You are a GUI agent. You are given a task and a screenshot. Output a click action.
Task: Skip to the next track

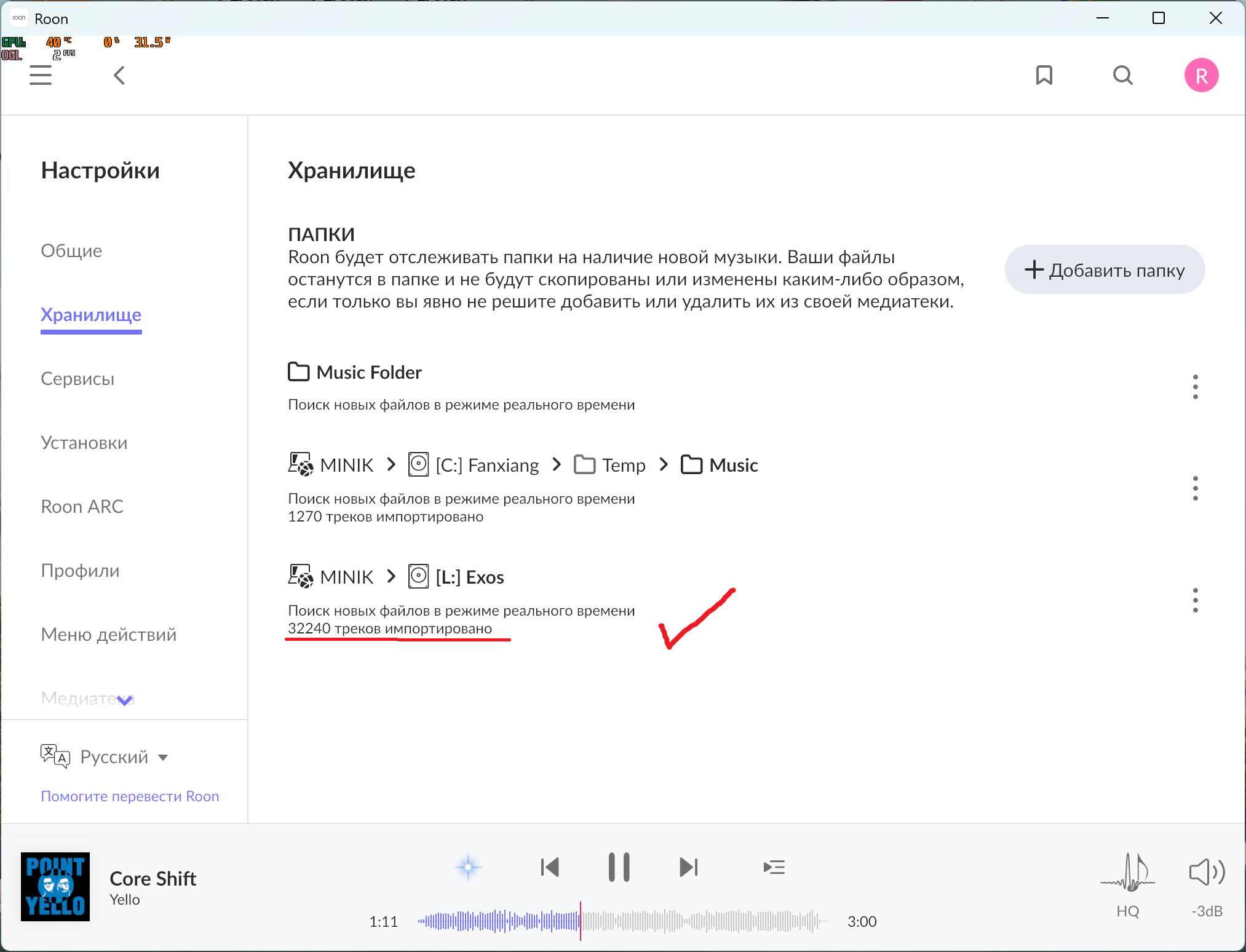point(688,867)
